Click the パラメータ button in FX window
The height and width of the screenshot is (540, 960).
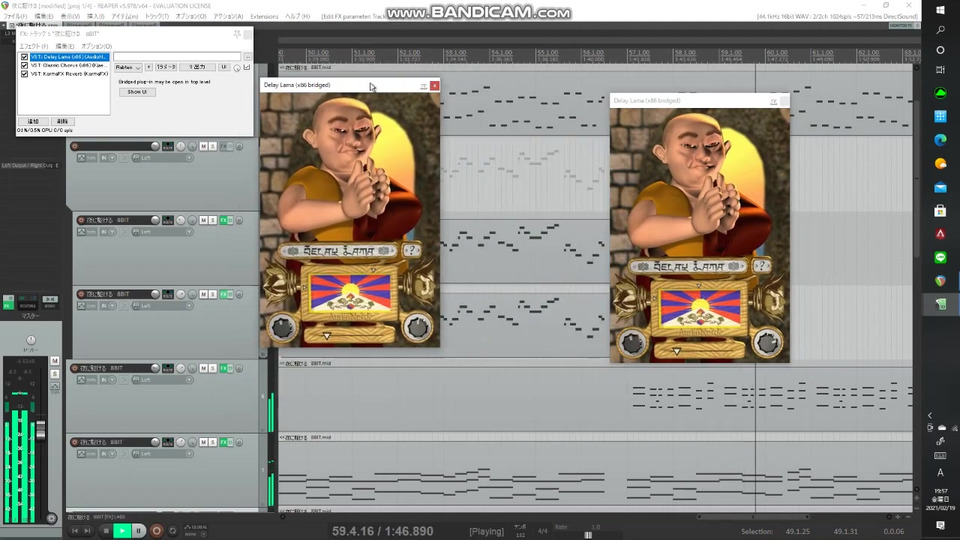tap(166, 67)
